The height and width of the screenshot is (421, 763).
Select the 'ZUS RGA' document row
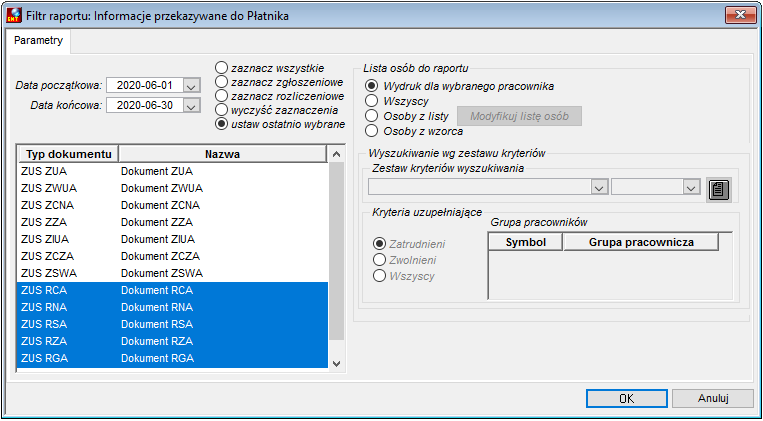173,359
